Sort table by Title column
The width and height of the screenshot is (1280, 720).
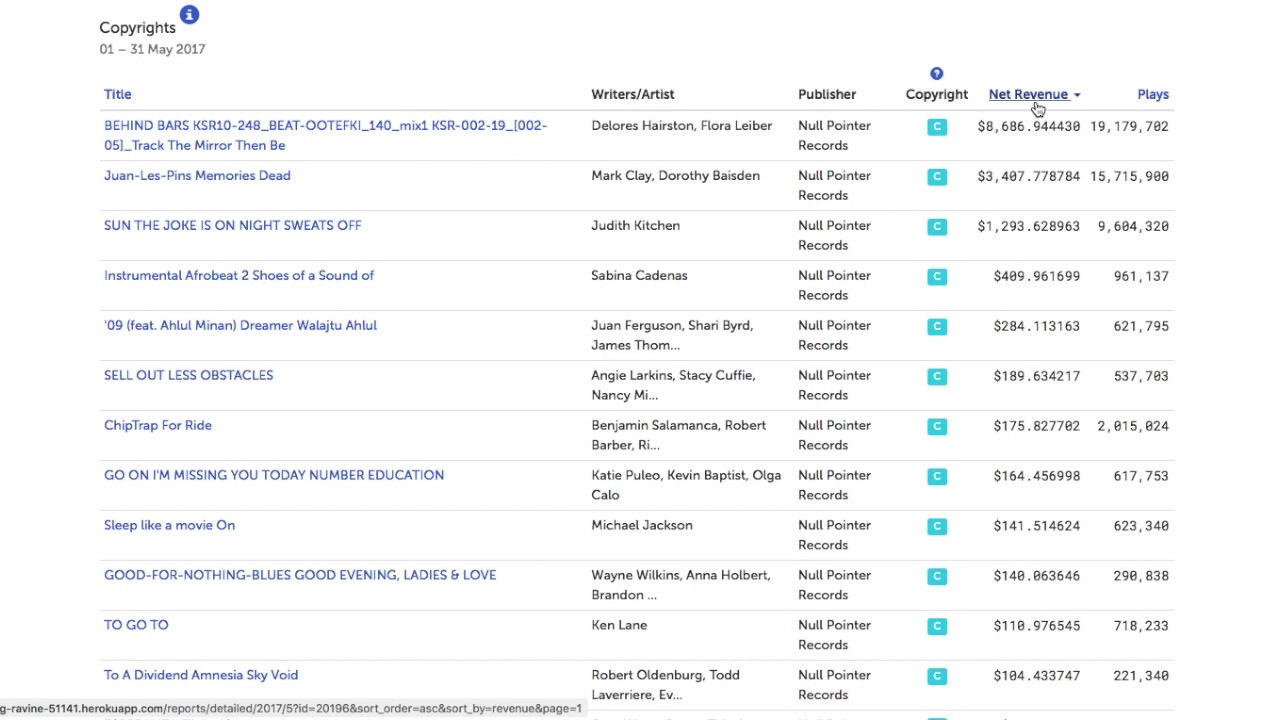(118, 94)
